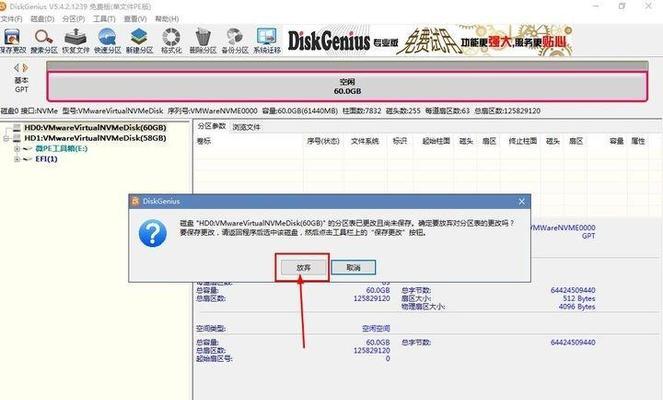663x400 pixels.
Task: Open the Help (帮助) menu
Action: [167, 19]
